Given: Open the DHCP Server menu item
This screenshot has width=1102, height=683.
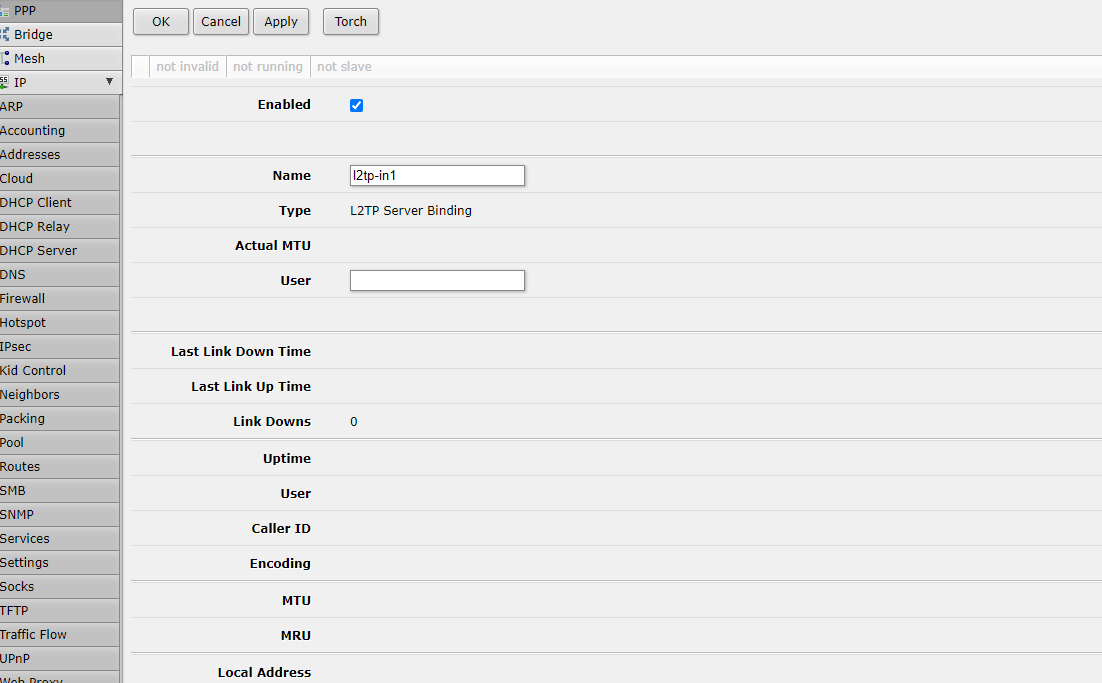Looking at the screenshot, I should point(38,250).
